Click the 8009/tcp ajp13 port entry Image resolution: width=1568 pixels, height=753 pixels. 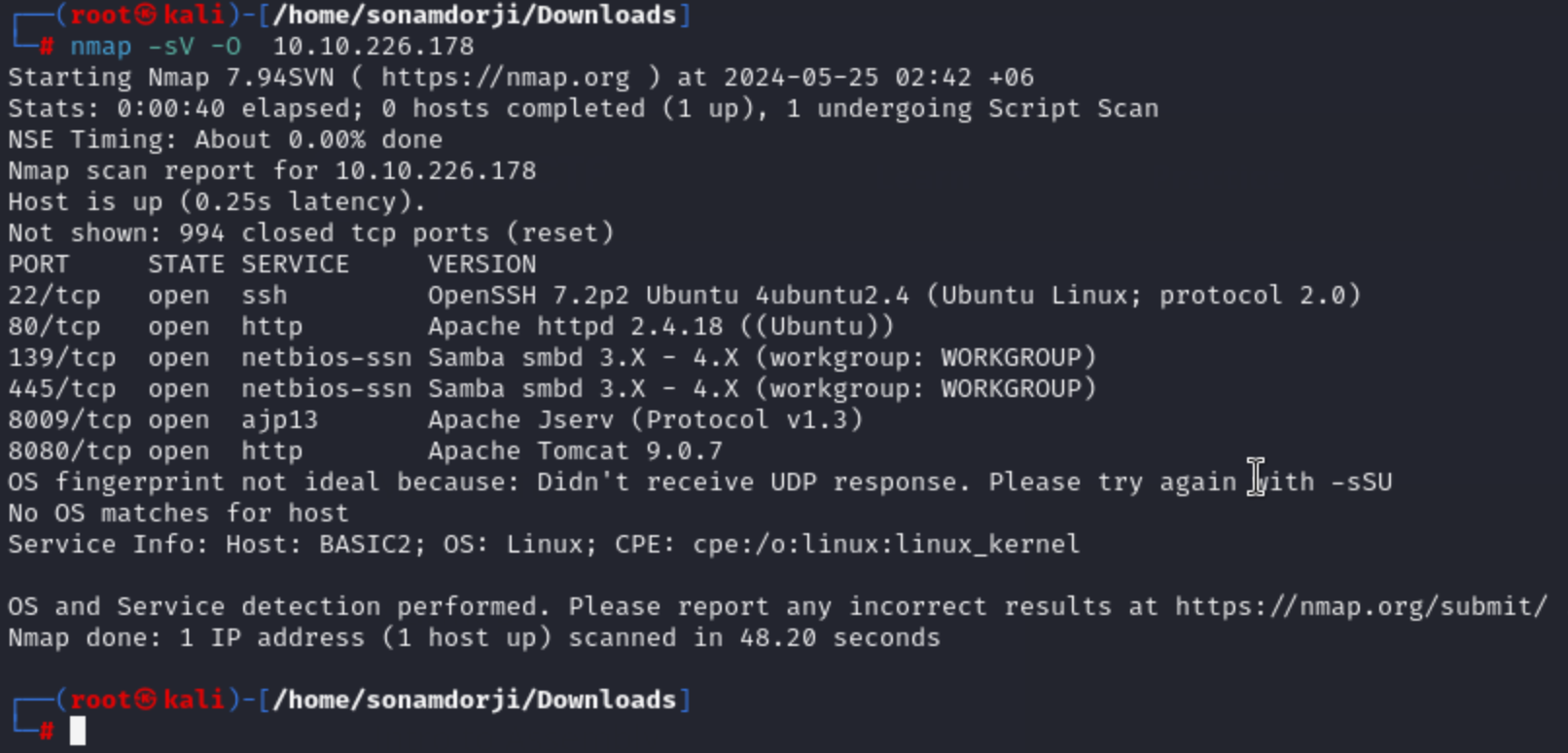(x=69, y=419)
